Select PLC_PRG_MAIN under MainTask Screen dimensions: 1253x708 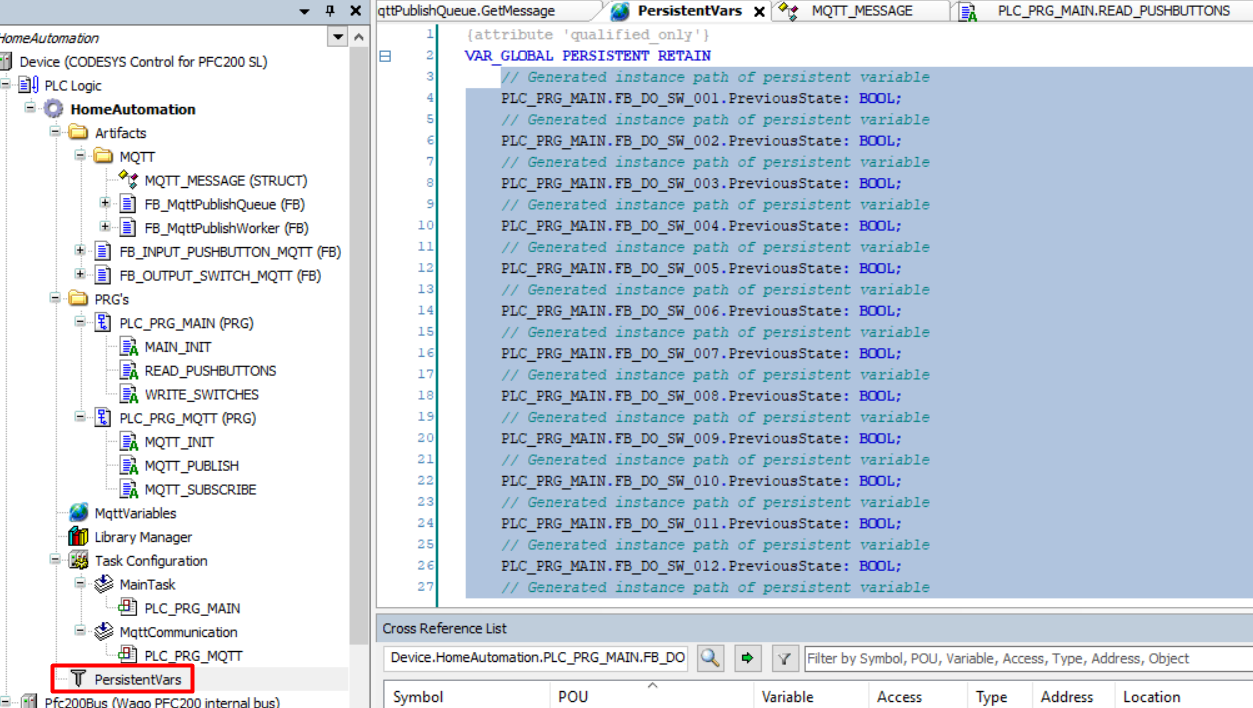[192, 608]
